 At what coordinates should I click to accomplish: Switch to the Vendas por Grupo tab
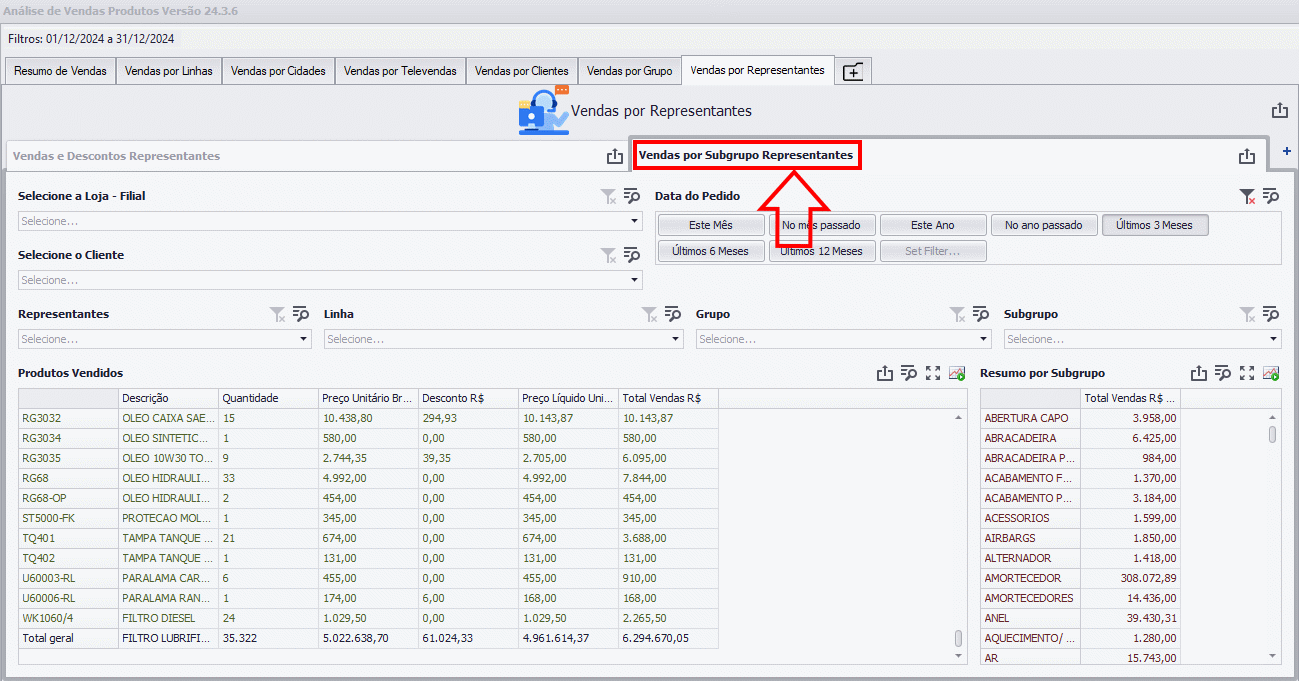[x=629, y=71]
